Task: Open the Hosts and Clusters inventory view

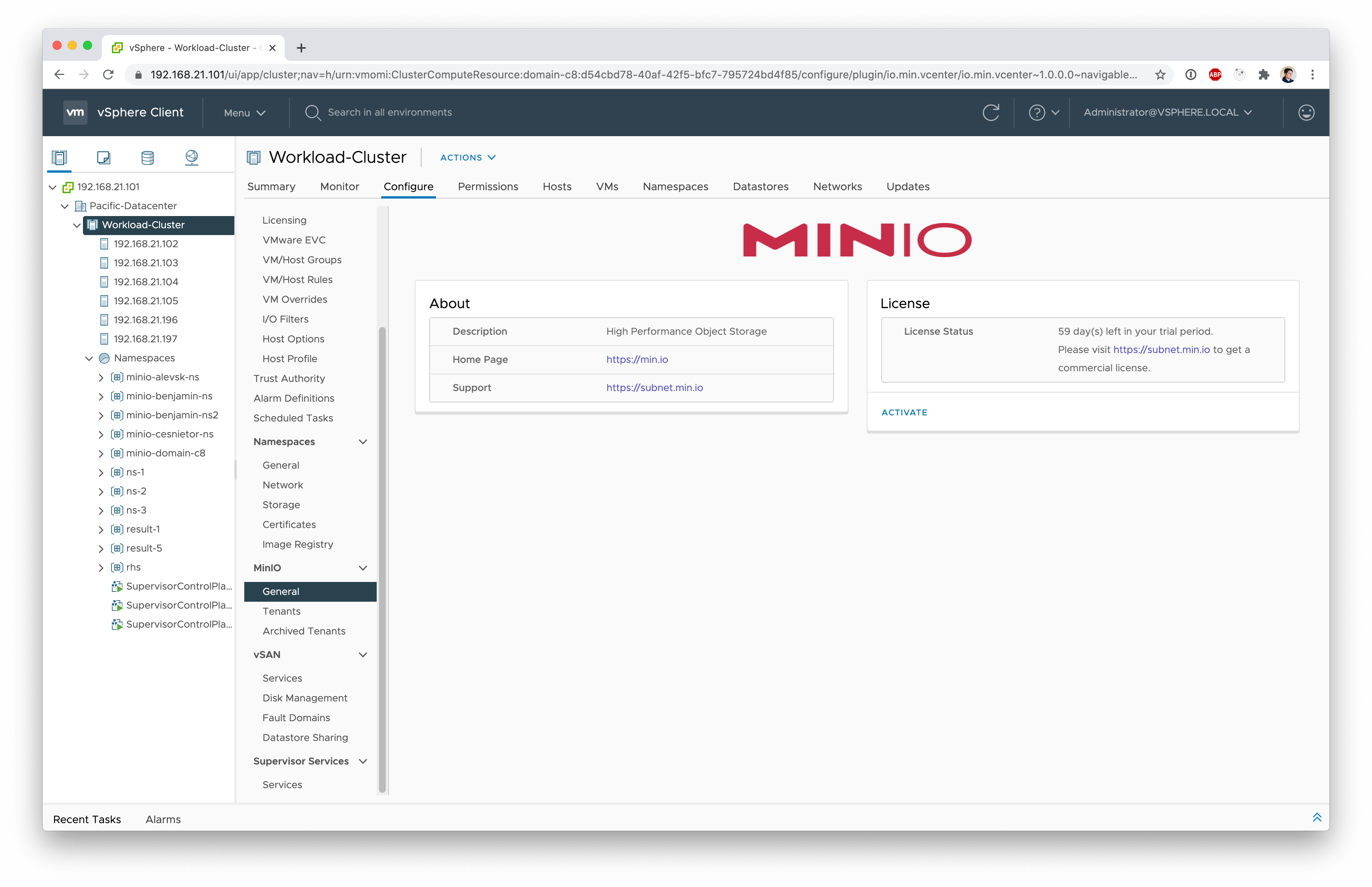Action: coord(59,157)
